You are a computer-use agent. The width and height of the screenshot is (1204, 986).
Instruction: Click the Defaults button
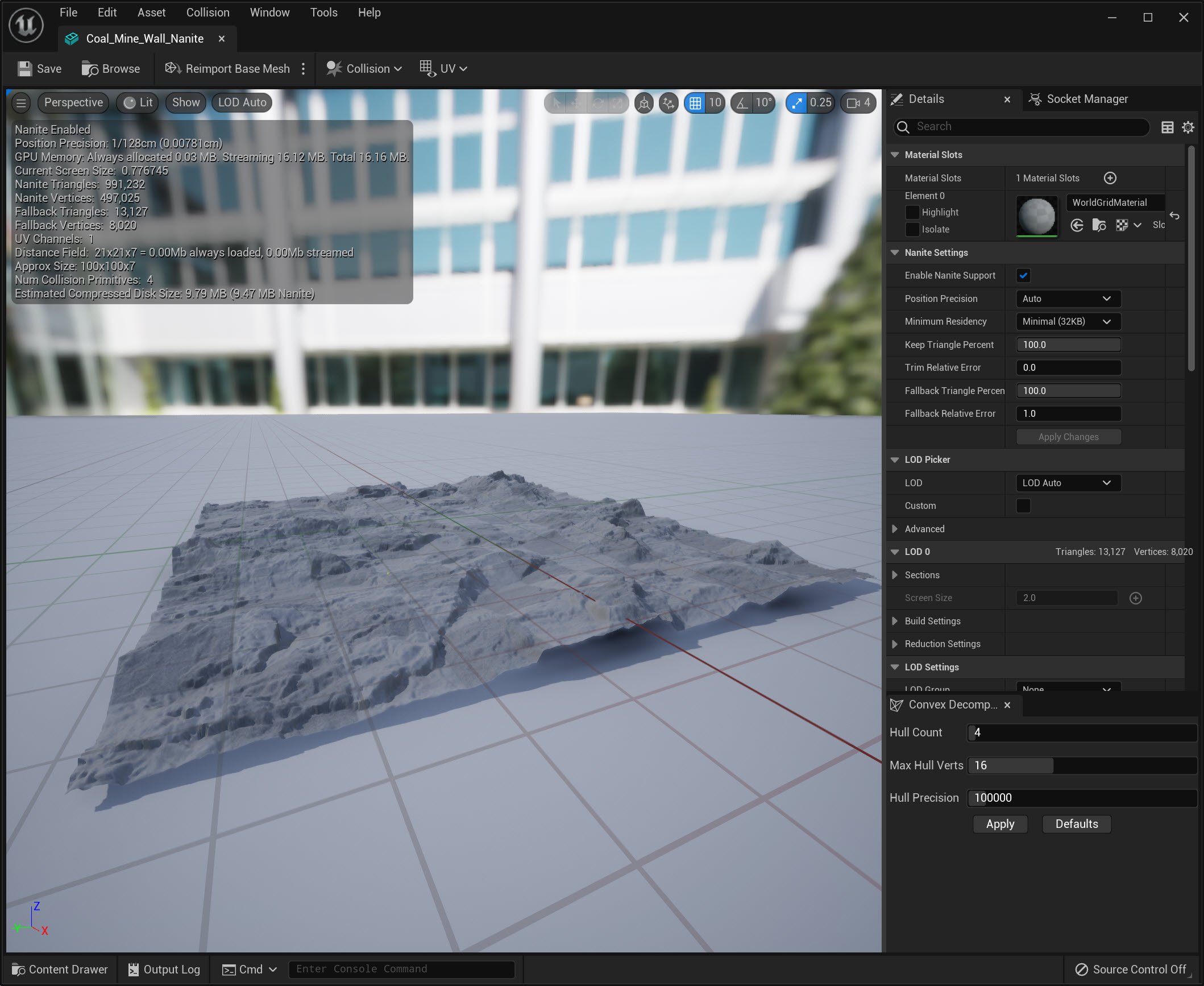coord(1076,824)
